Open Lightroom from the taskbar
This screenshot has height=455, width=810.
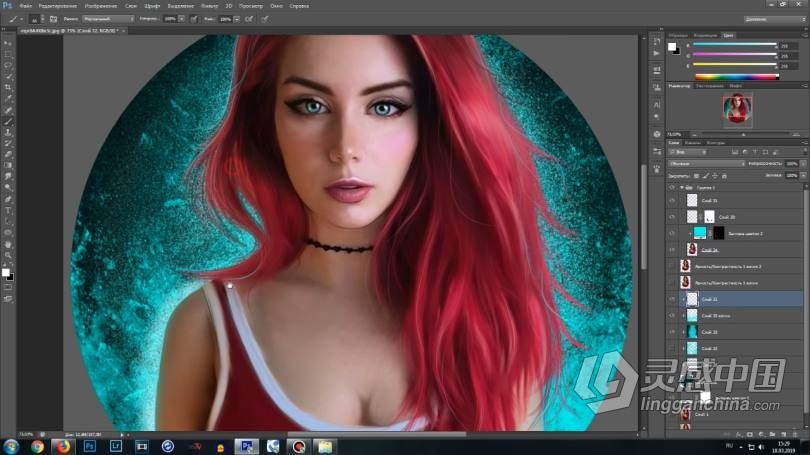click(x=116, y=446)
